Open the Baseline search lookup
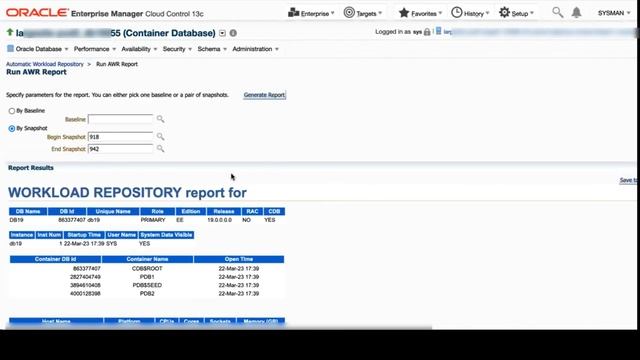The image size is (640, 360). 160,119
